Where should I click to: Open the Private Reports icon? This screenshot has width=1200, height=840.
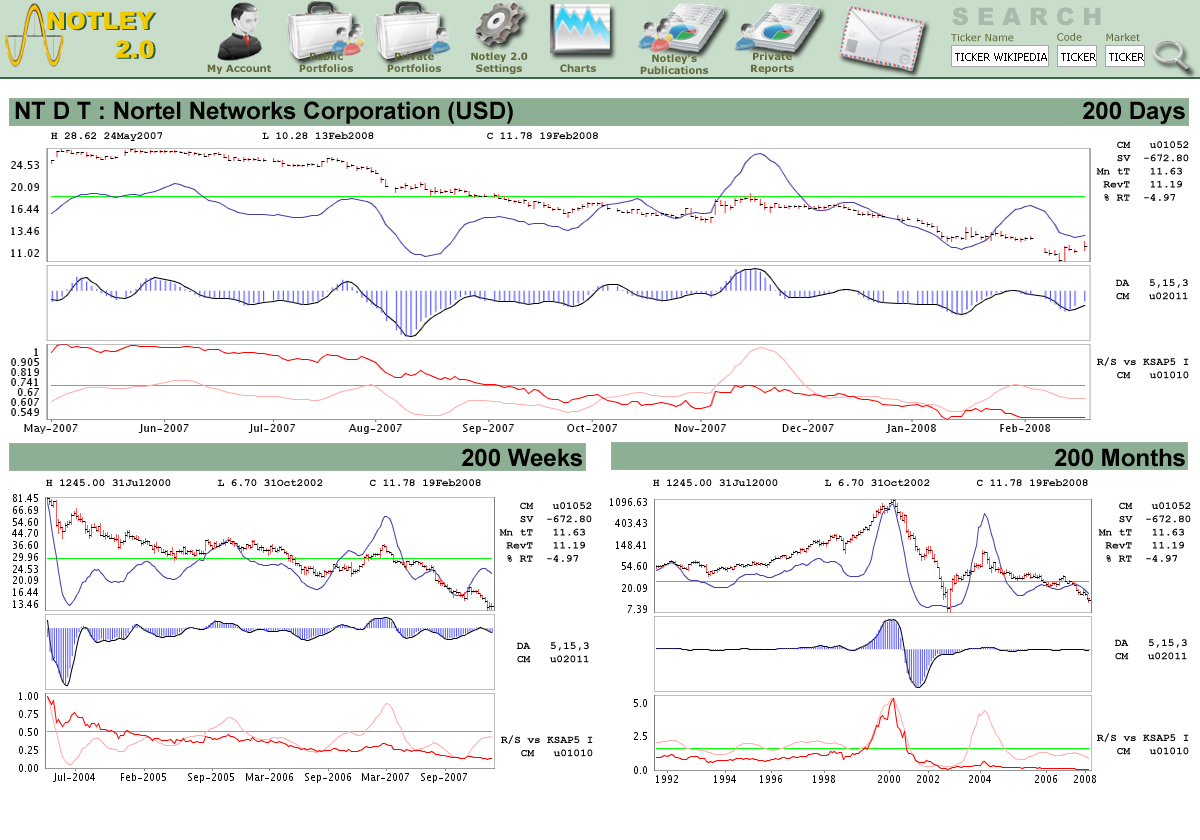(771, 38)
